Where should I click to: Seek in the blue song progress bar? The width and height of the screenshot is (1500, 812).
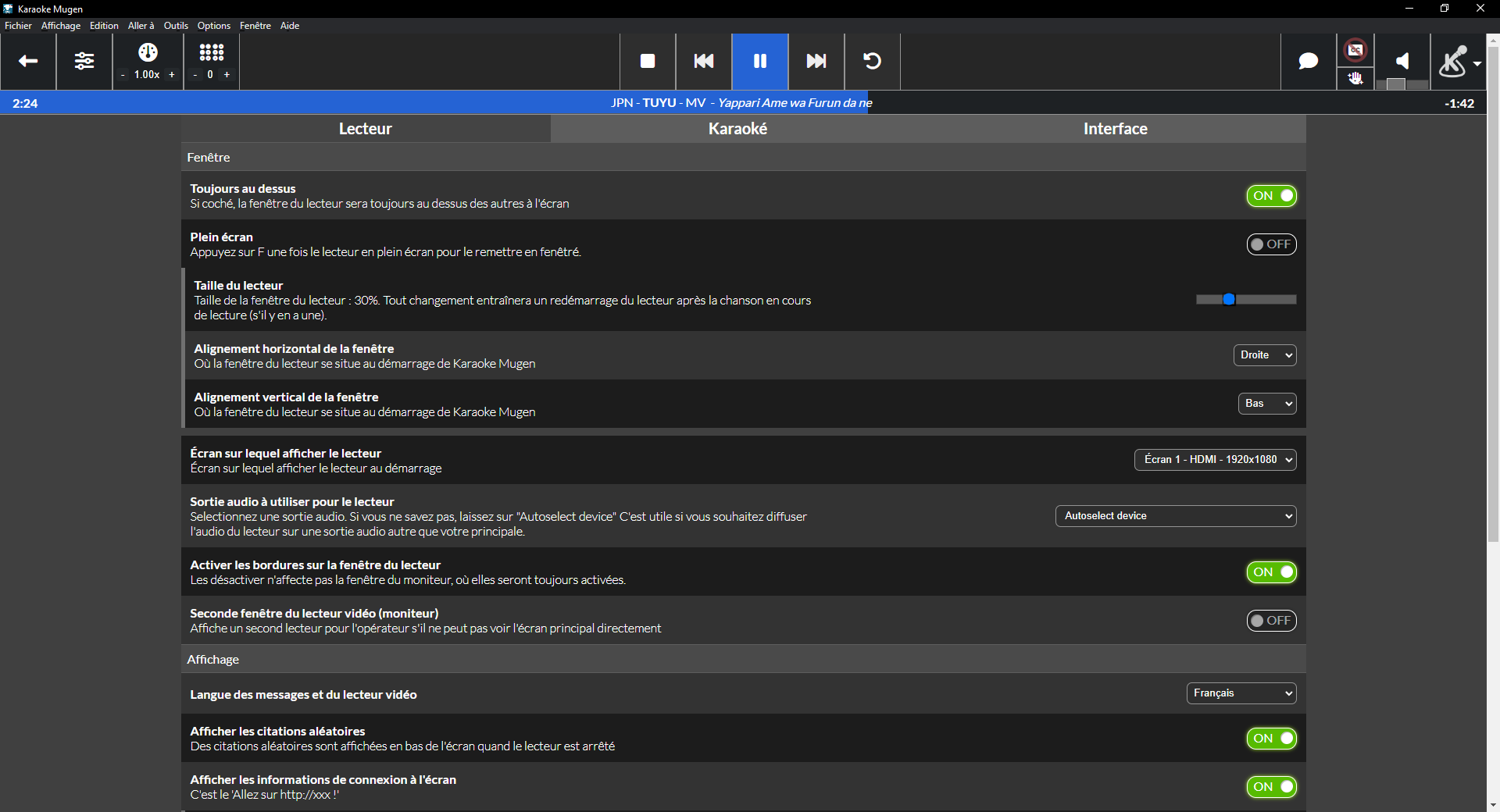point(743,103)
